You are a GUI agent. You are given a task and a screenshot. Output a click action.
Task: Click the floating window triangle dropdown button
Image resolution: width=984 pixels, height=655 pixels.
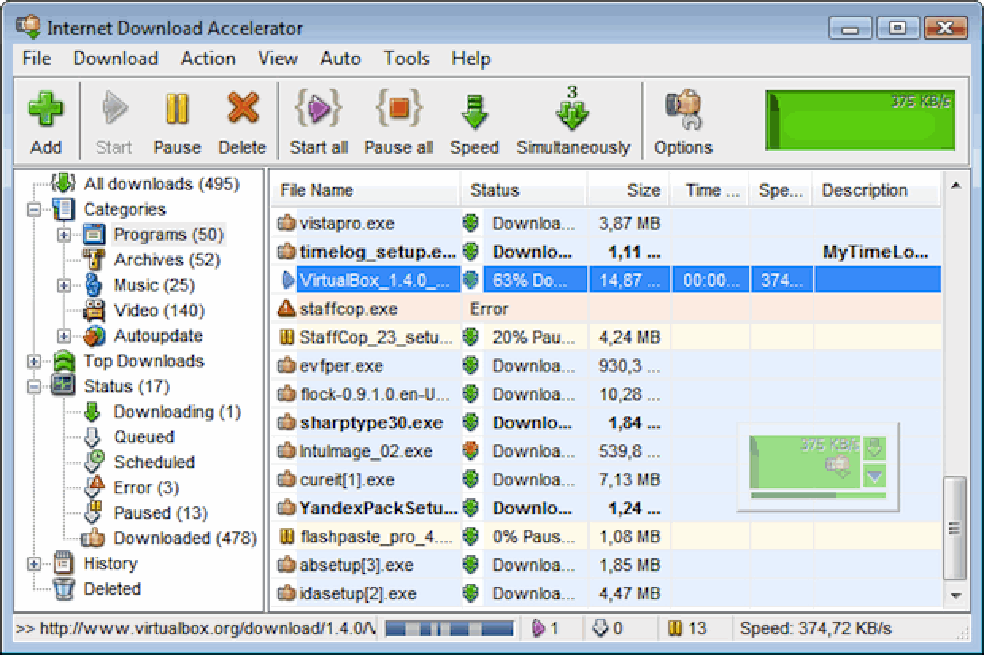click(875, 477)
